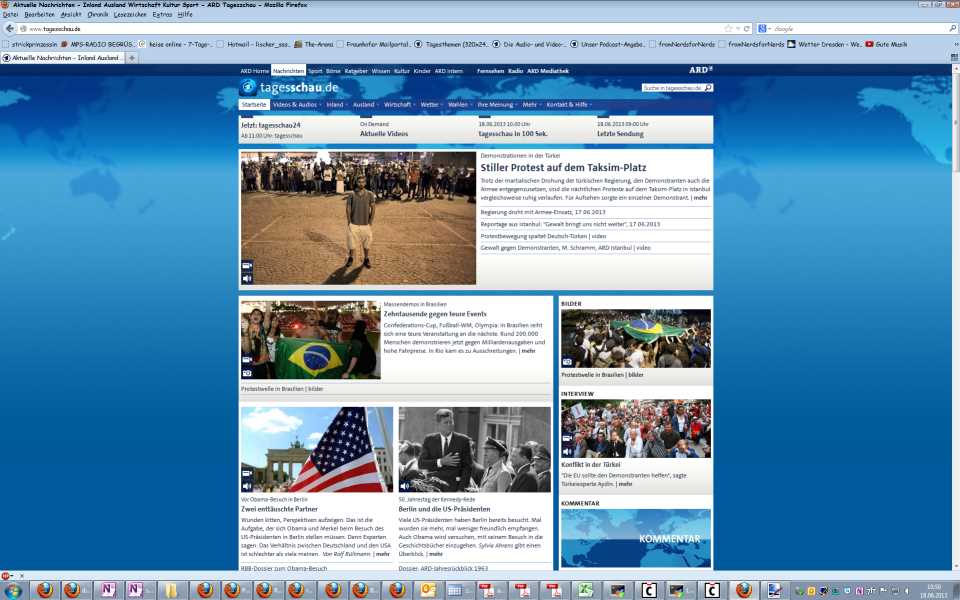This screenshot has width=960, height=600.
Task: Open article 'Berlin und die US-Präsidenten'
Action: pos(444,509)
